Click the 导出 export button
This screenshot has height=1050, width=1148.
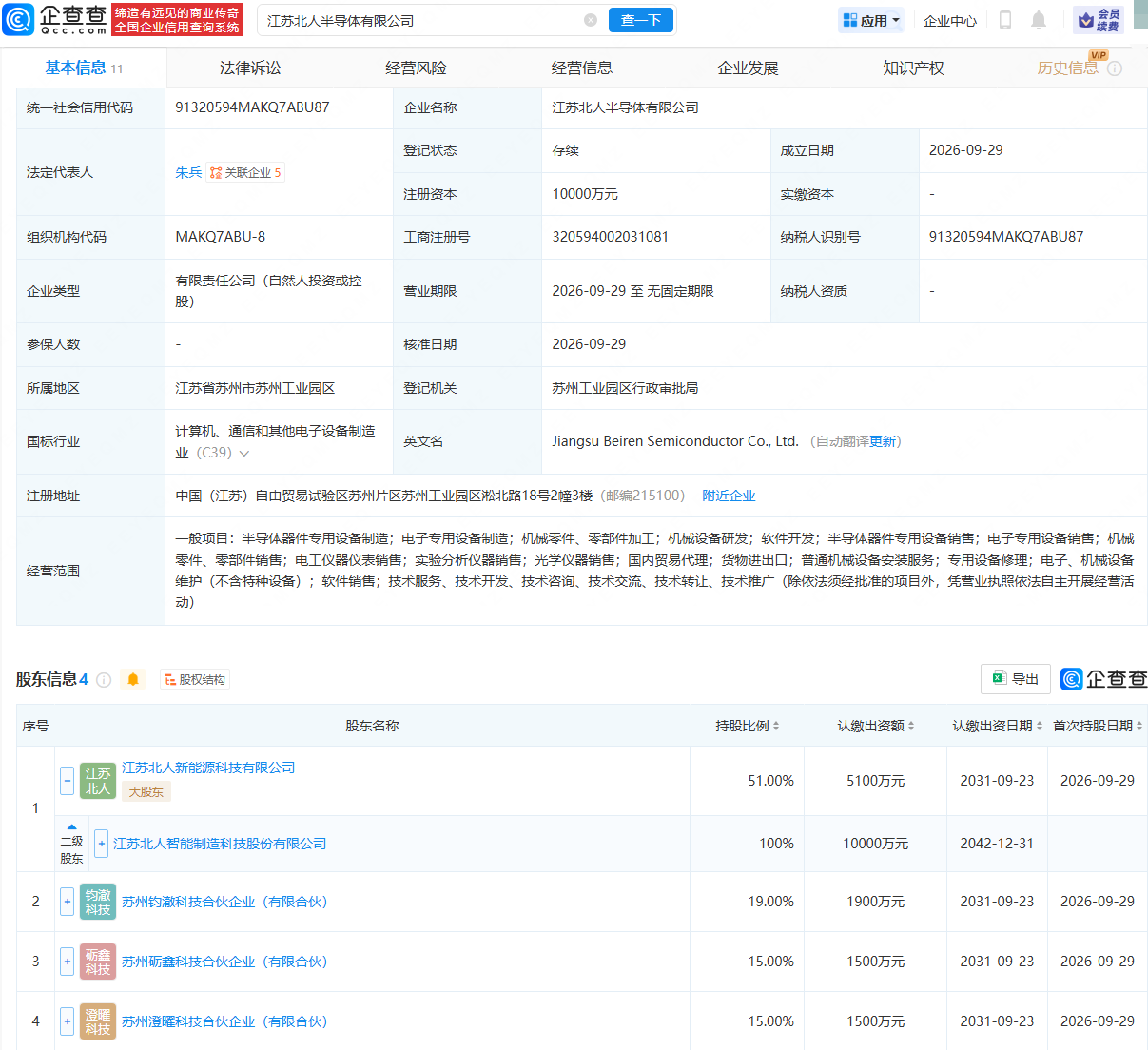[1016, 678]
